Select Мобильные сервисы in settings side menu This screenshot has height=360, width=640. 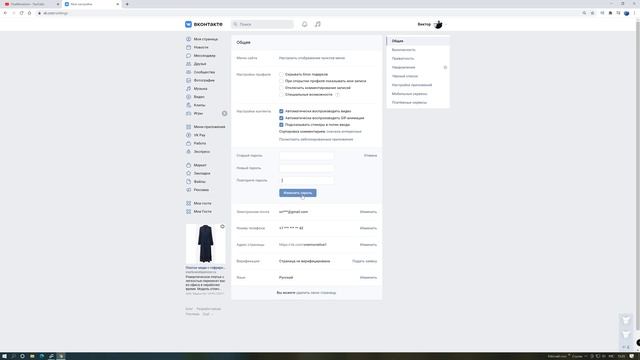[x=418, y=94]
